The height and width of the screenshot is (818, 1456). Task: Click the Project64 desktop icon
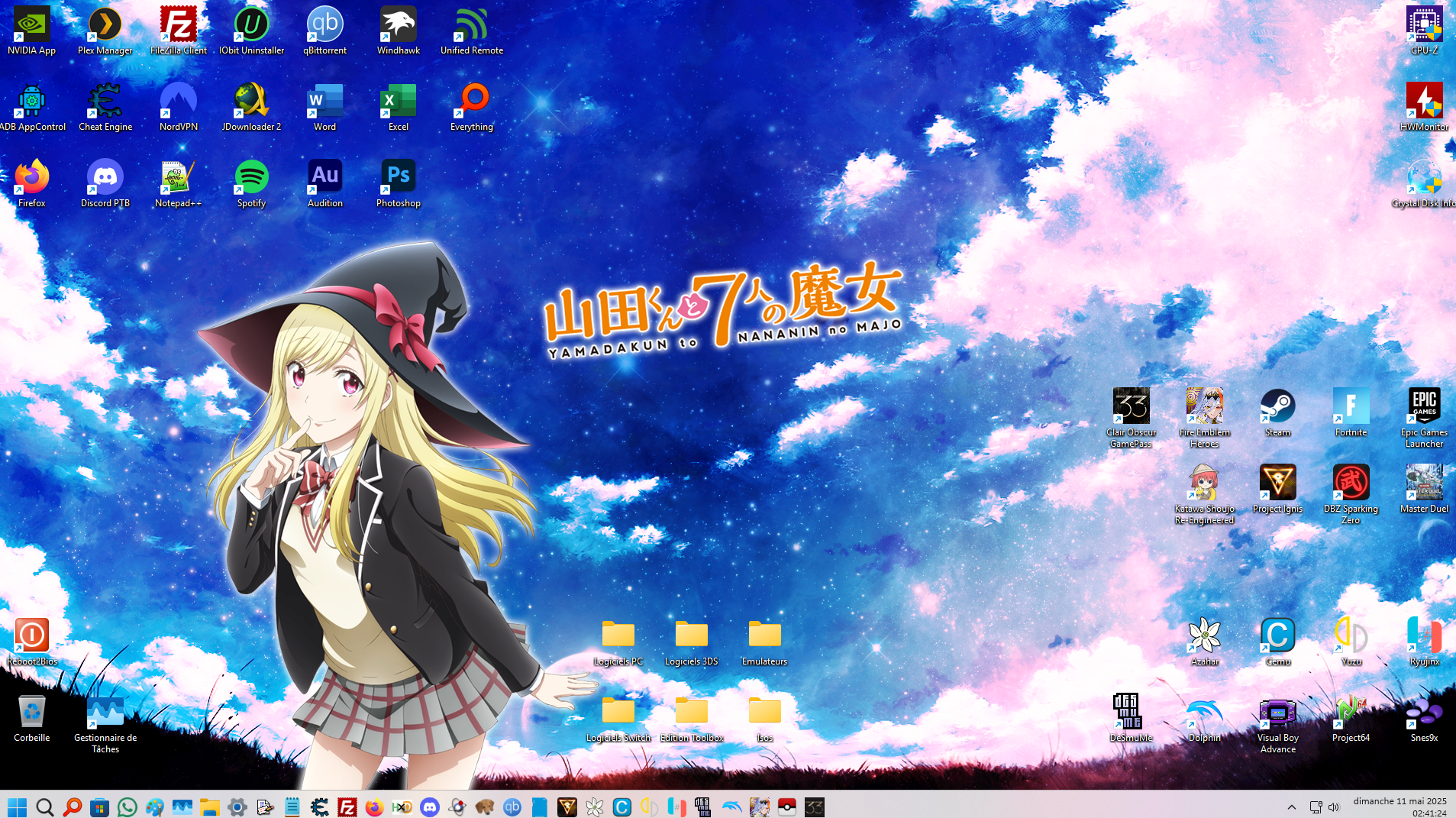coord(1351,718)
